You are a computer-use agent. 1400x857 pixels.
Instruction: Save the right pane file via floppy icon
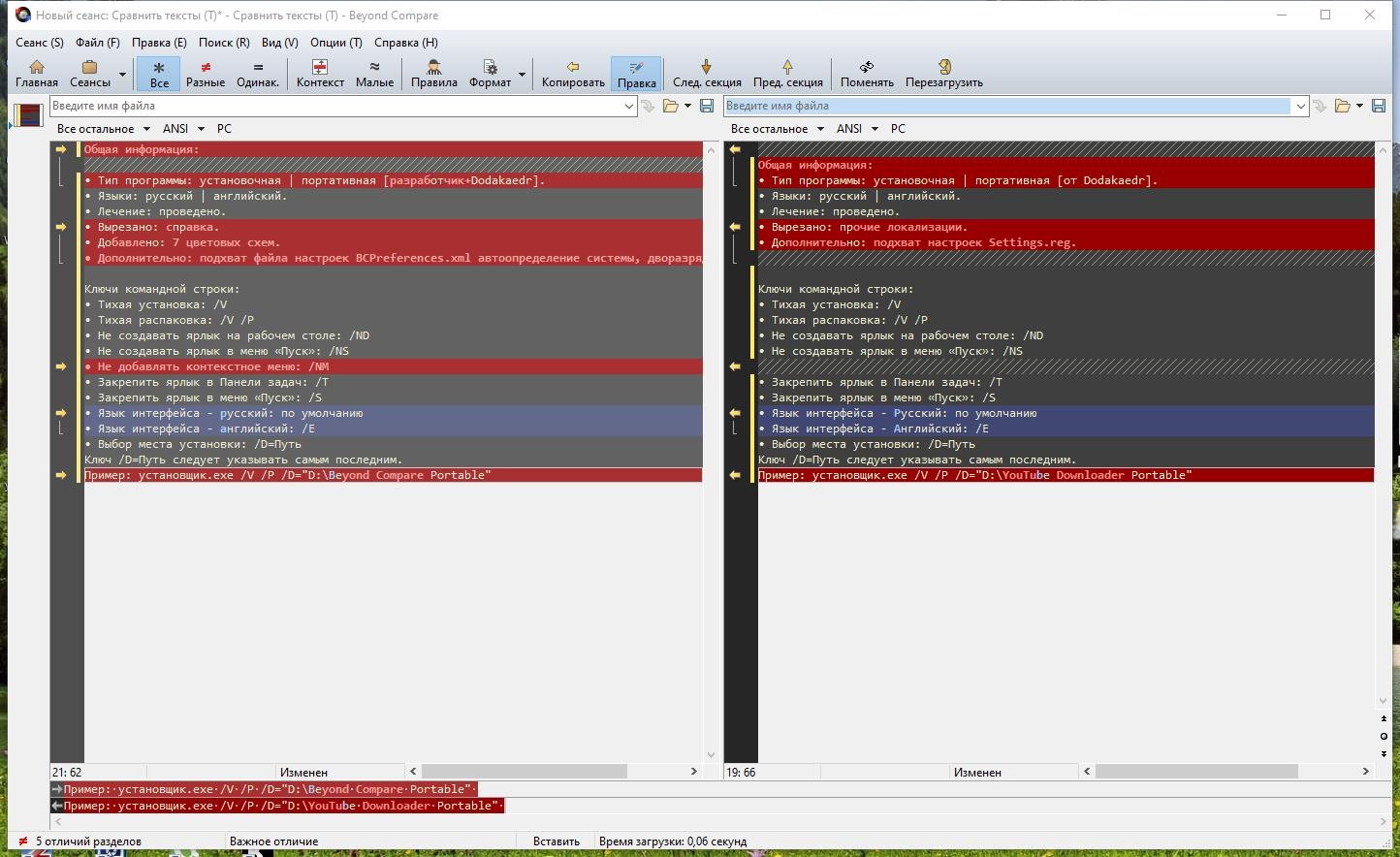pos(1379,106)
